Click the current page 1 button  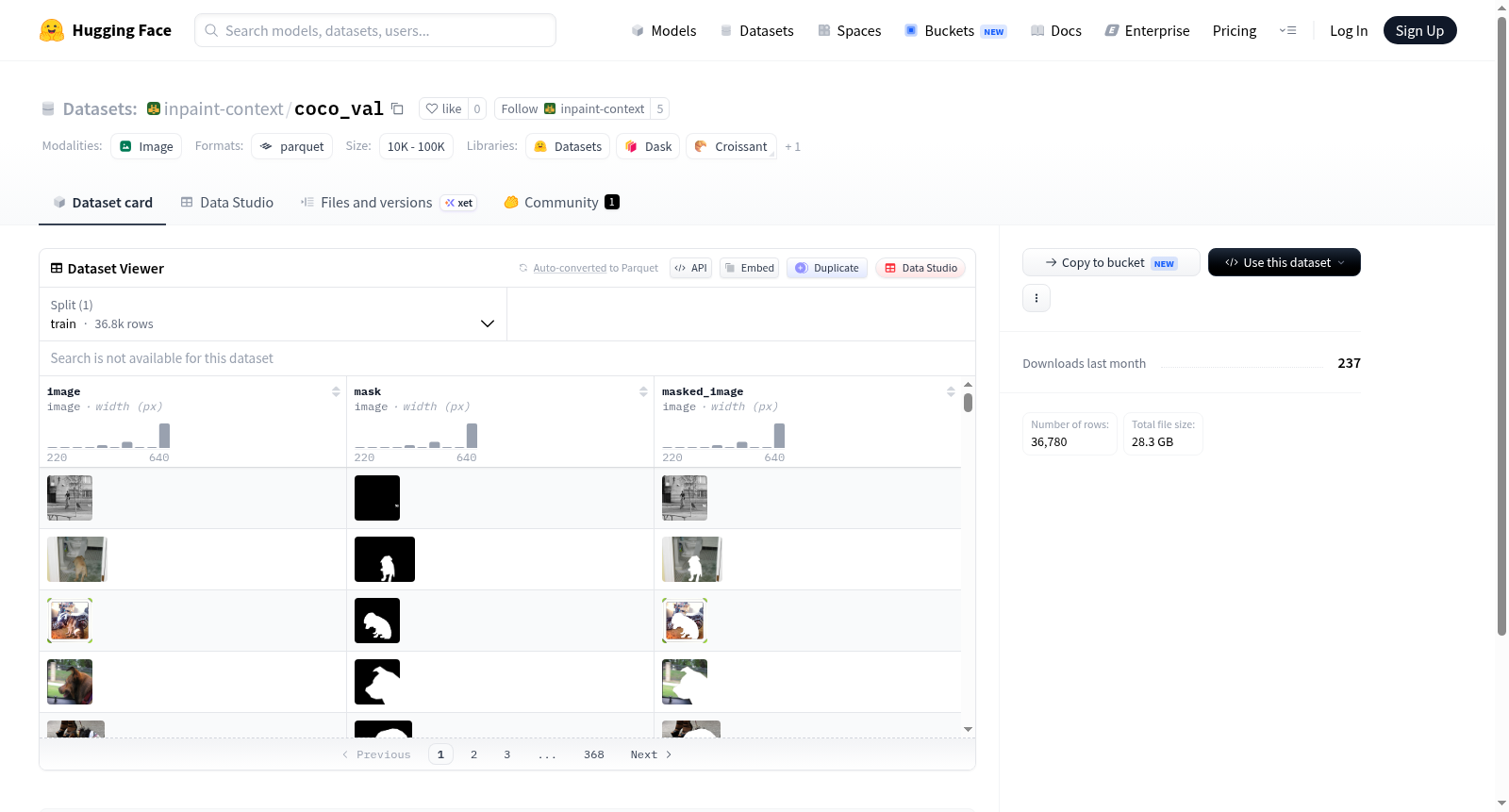(x=440, y=754)
